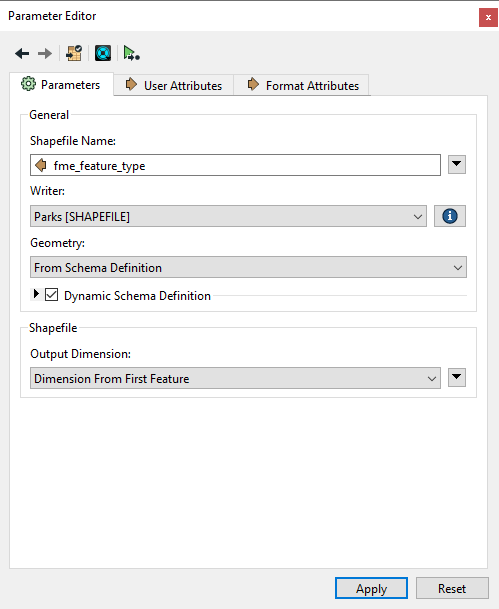Uncheck the Dynamic Schema Definition checkbox
Screen dimensions: 499x609
coord(52,295)
